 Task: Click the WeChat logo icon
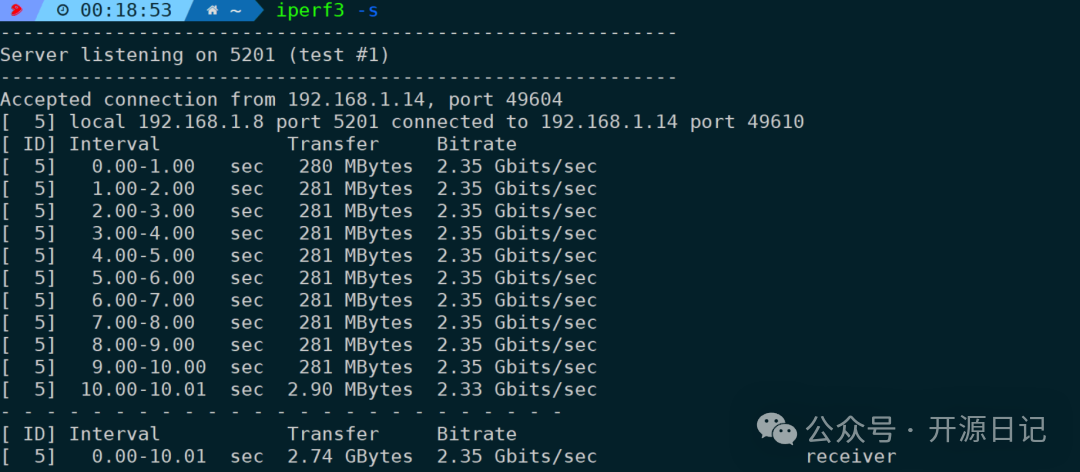coord(777,430)
